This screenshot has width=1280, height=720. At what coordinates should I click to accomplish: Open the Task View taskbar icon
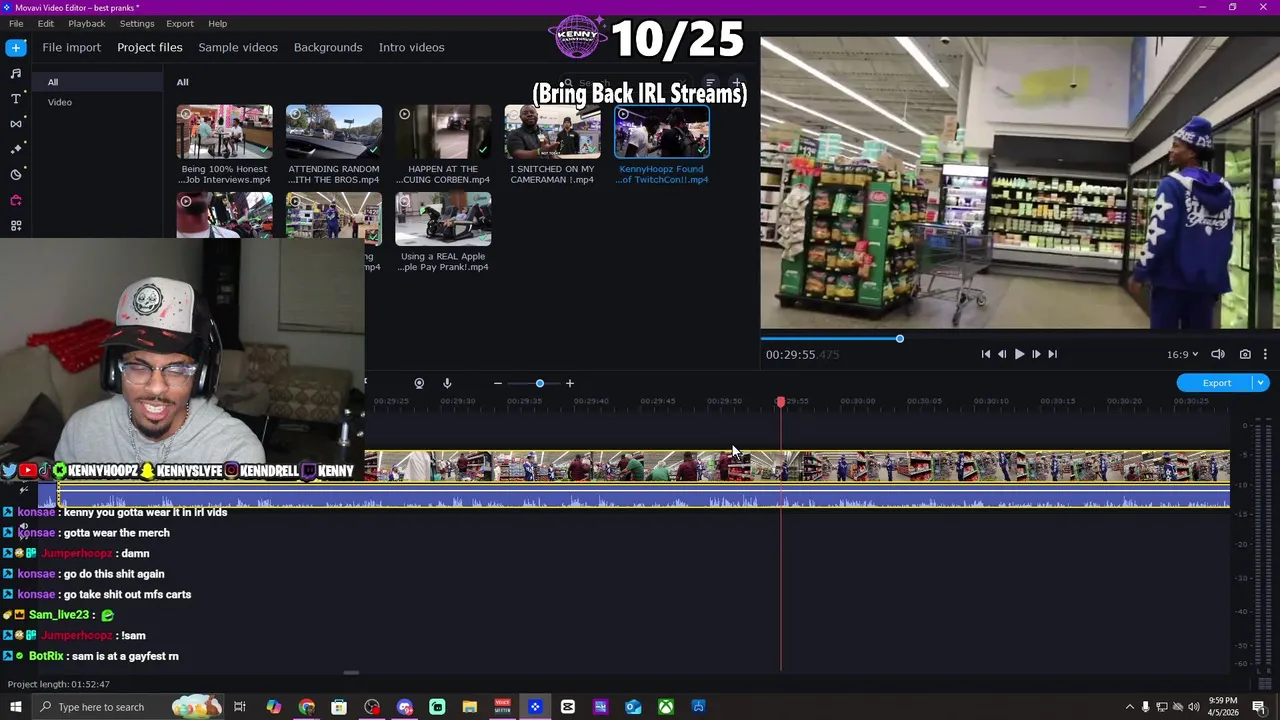[x=240, y=707]
